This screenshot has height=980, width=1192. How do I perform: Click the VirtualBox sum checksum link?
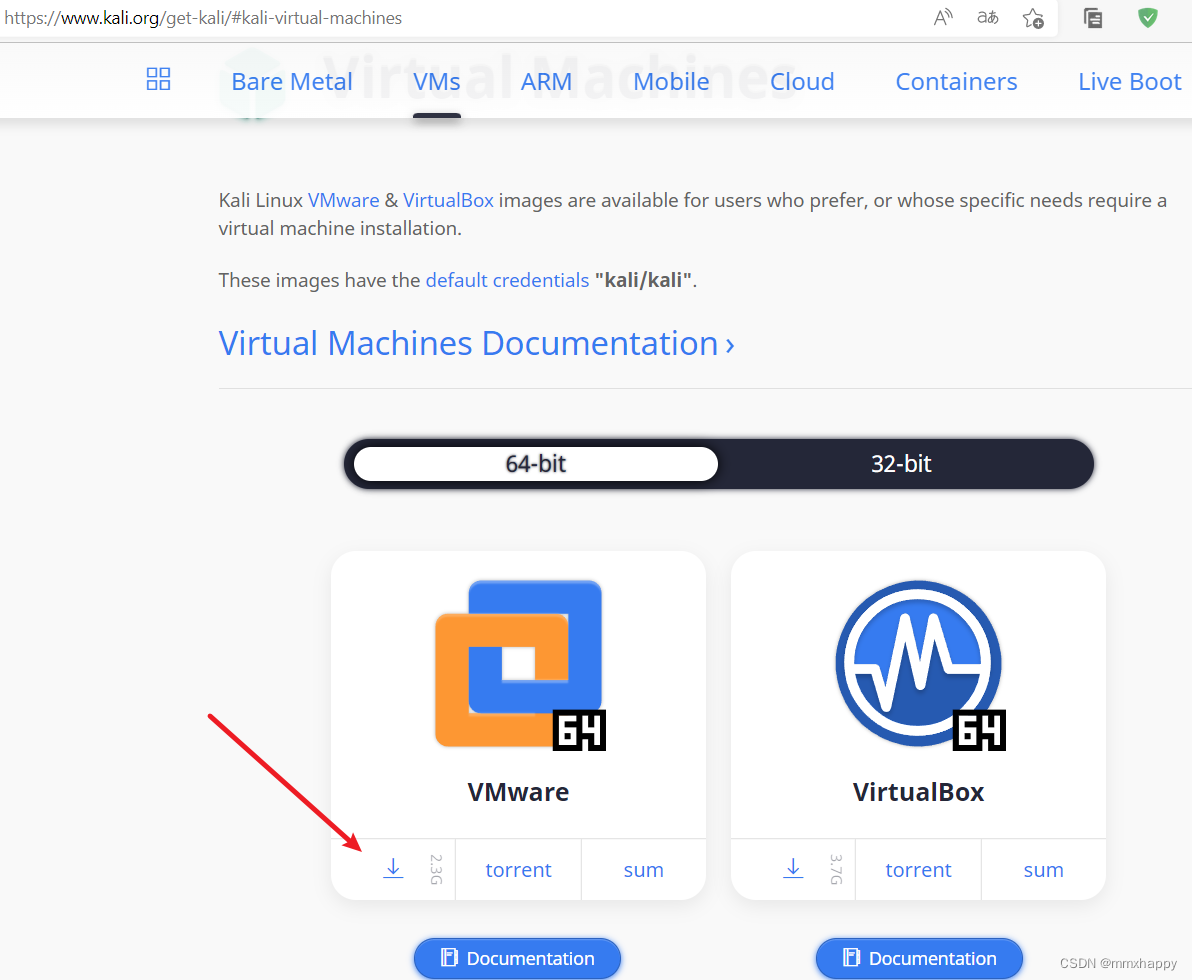coord(1044,870)
